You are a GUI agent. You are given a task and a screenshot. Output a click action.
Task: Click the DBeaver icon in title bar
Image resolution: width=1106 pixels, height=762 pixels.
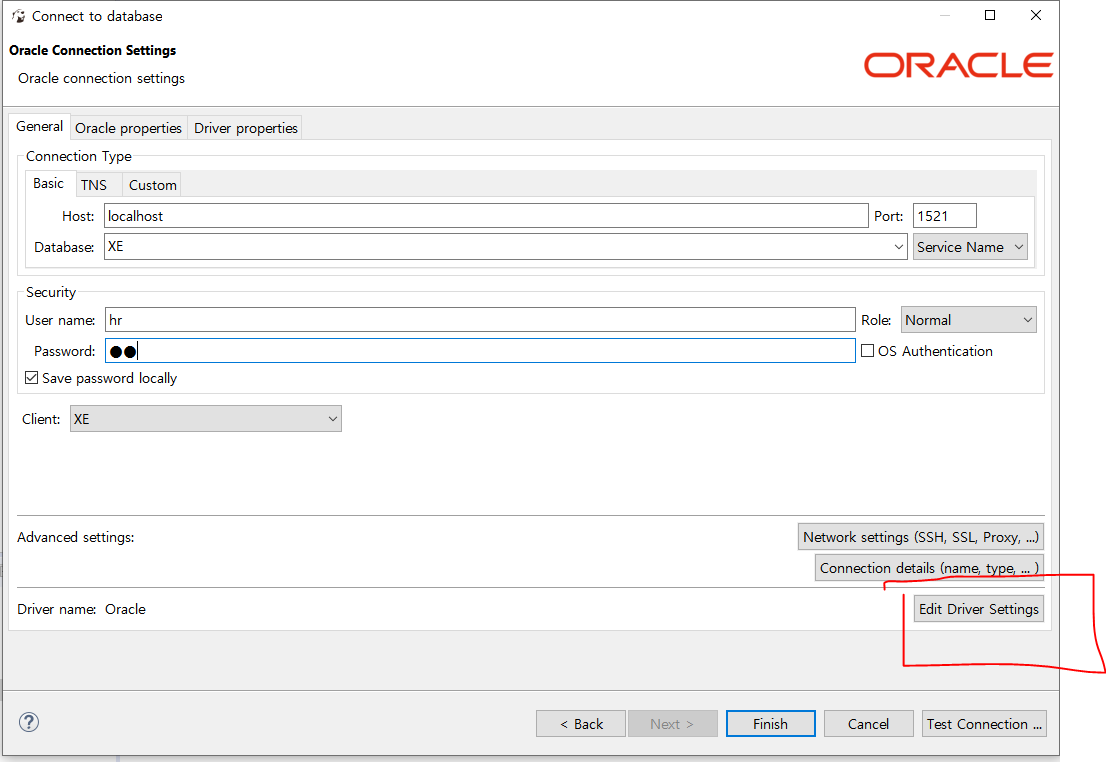pos(18,16)
